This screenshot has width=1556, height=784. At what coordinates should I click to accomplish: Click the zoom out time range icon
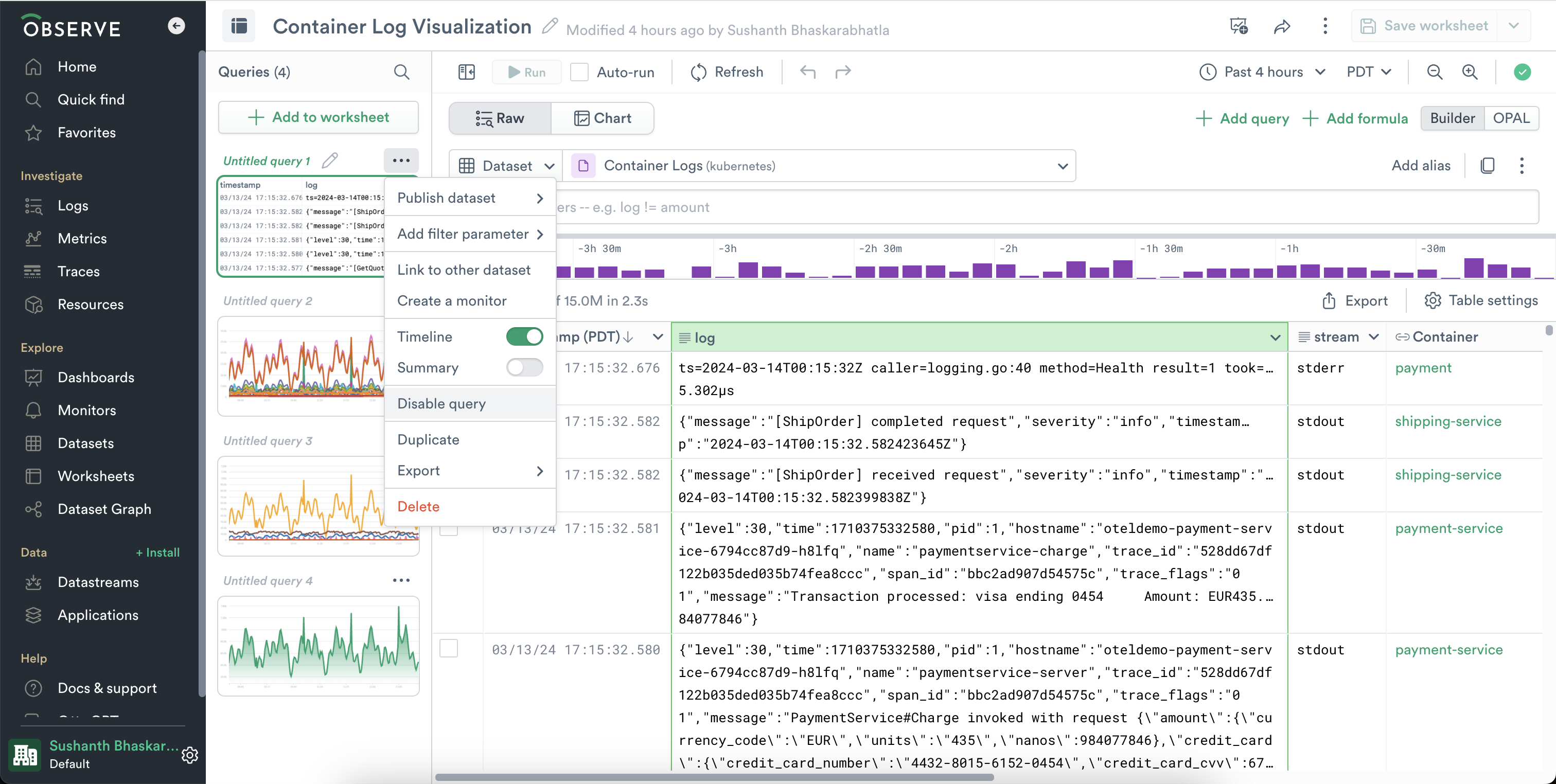[x=1435, y=72]
